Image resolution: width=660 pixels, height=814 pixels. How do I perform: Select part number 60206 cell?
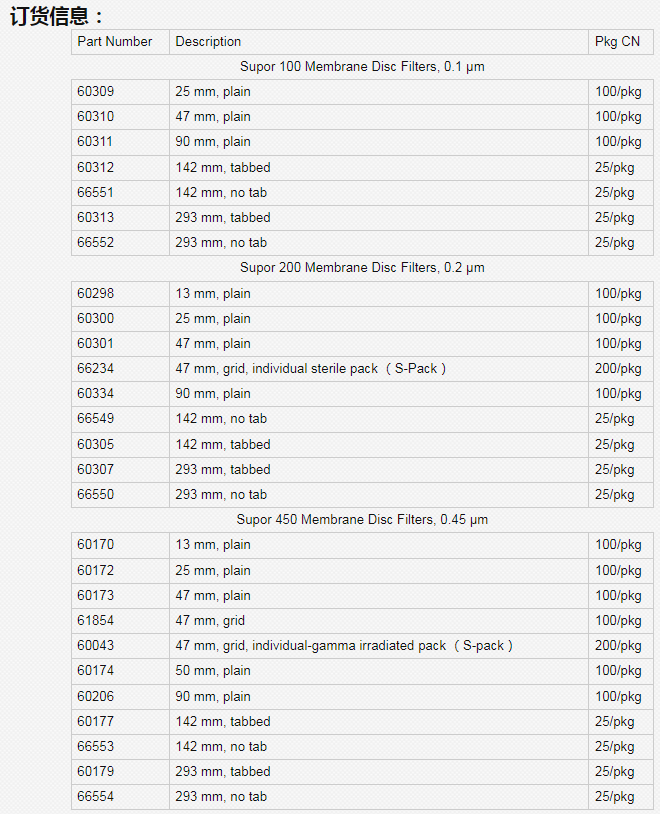[120, 697]
